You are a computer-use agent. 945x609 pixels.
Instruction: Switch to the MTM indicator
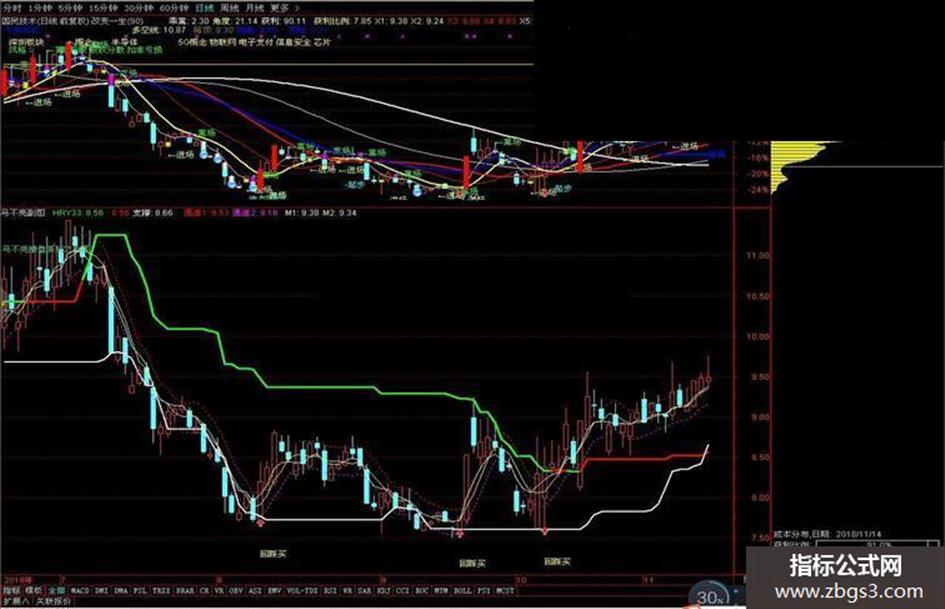pos(442,591)
